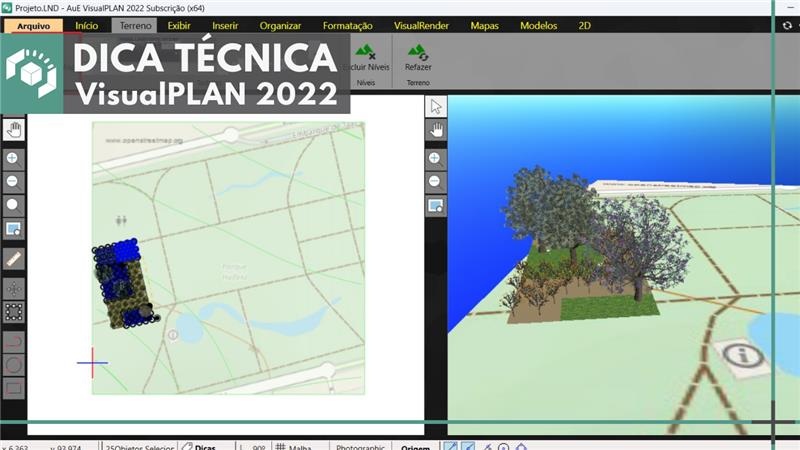Toggle Dicas in the status bar
The height and width of the screenshot is (450, 800).
pyautogui.click(x=199, y=446)
